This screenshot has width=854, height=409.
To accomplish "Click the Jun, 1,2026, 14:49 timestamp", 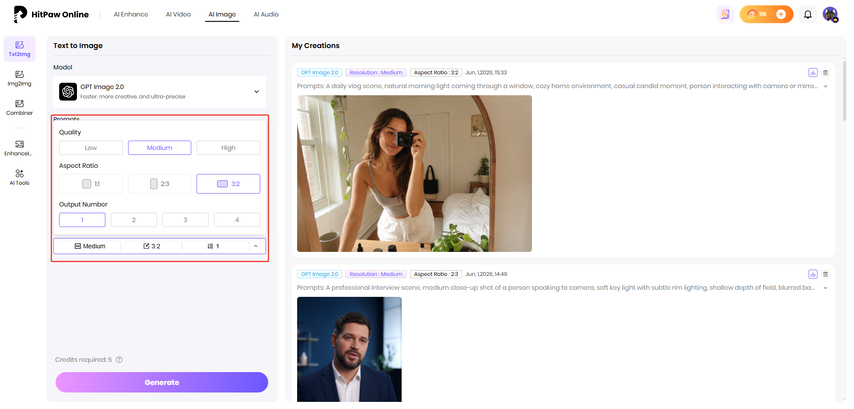I will 486,274.
